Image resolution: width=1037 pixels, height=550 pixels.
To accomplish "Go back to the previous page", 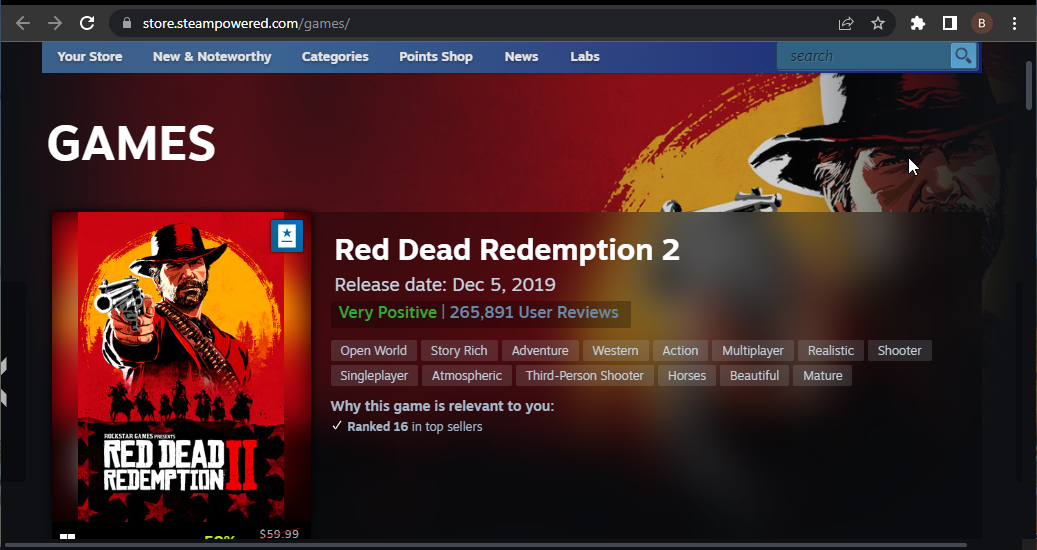I will point(23,23).
